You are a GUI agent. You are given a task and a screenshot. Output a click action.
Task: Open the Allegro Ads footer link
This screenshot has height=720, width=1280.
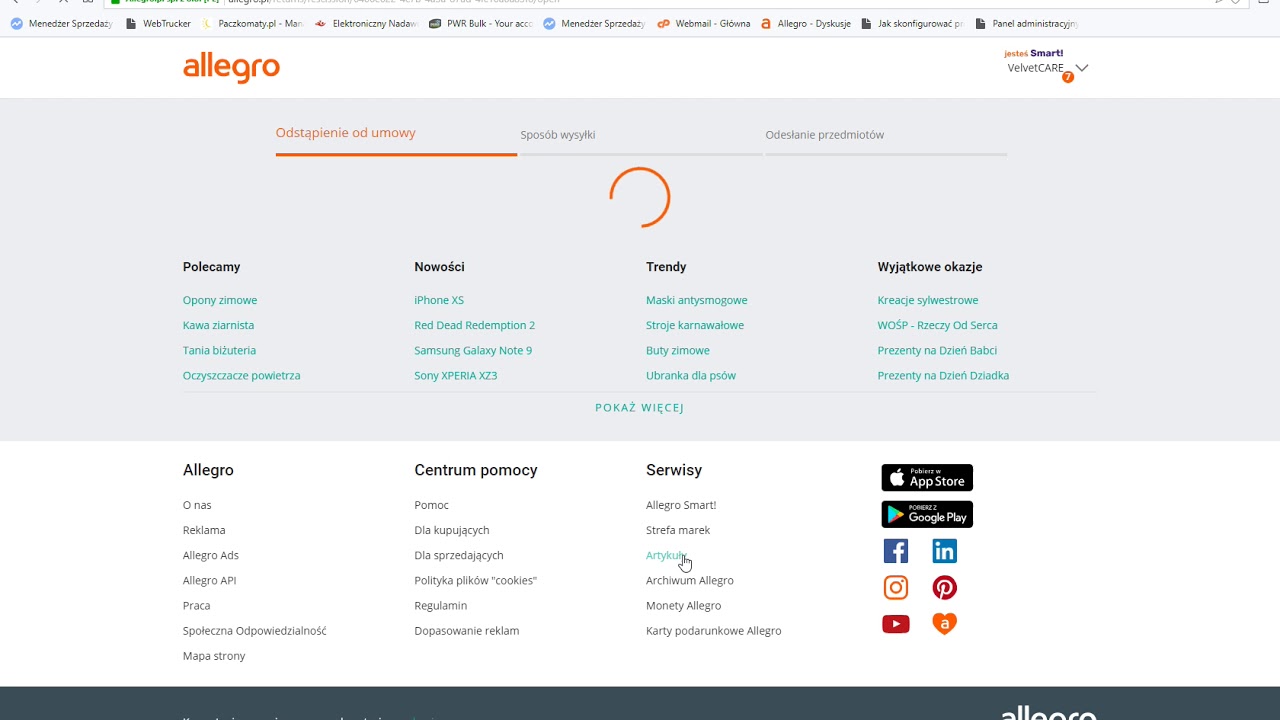[x=211, y=555]
